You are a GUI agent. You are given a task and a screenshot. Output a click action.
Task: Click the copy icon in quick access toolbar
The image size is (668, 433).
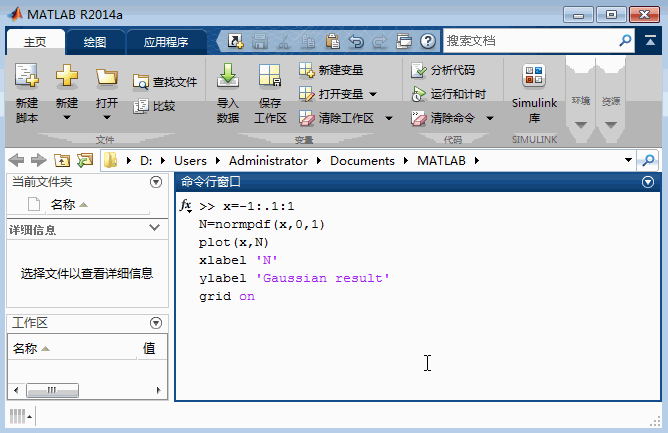308,42
